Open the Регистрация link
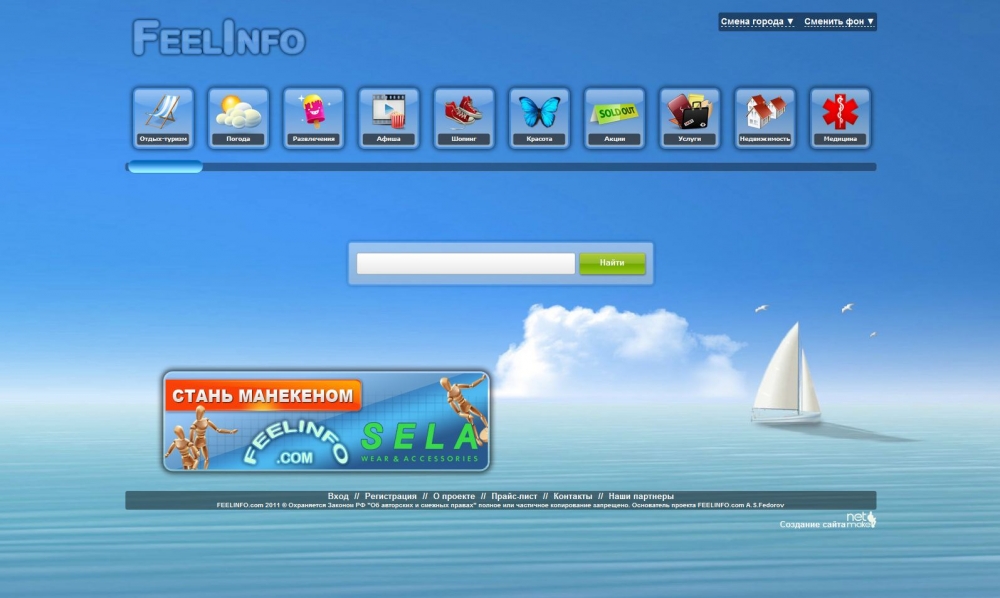This screenshot has width=1000, height=598. [x=390, y=496]
